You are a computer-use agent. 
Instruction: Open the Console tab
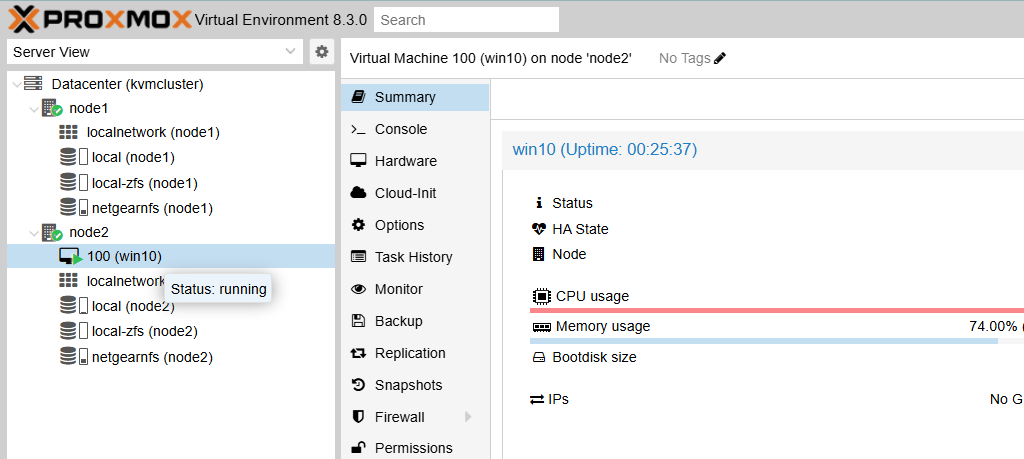coord(415,129)
